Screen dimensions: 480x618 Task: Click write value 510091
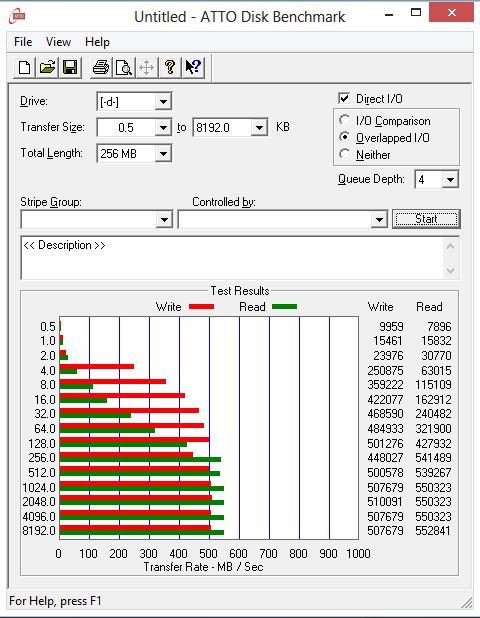385,501
